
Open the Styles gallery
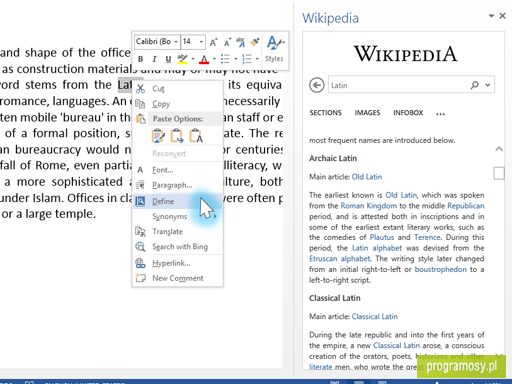[275, 49]
